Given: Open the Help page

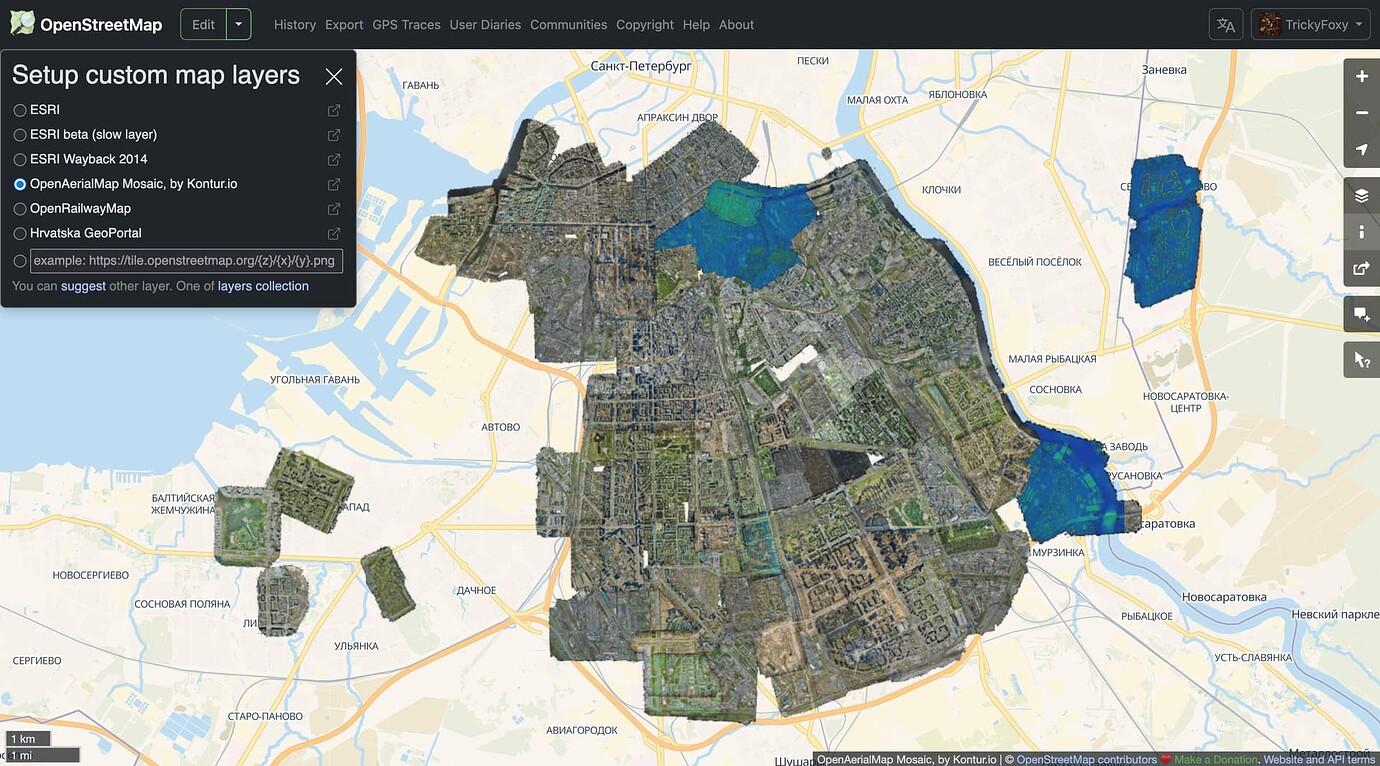Looking at the screenshot, I should (x=696, y=24).
